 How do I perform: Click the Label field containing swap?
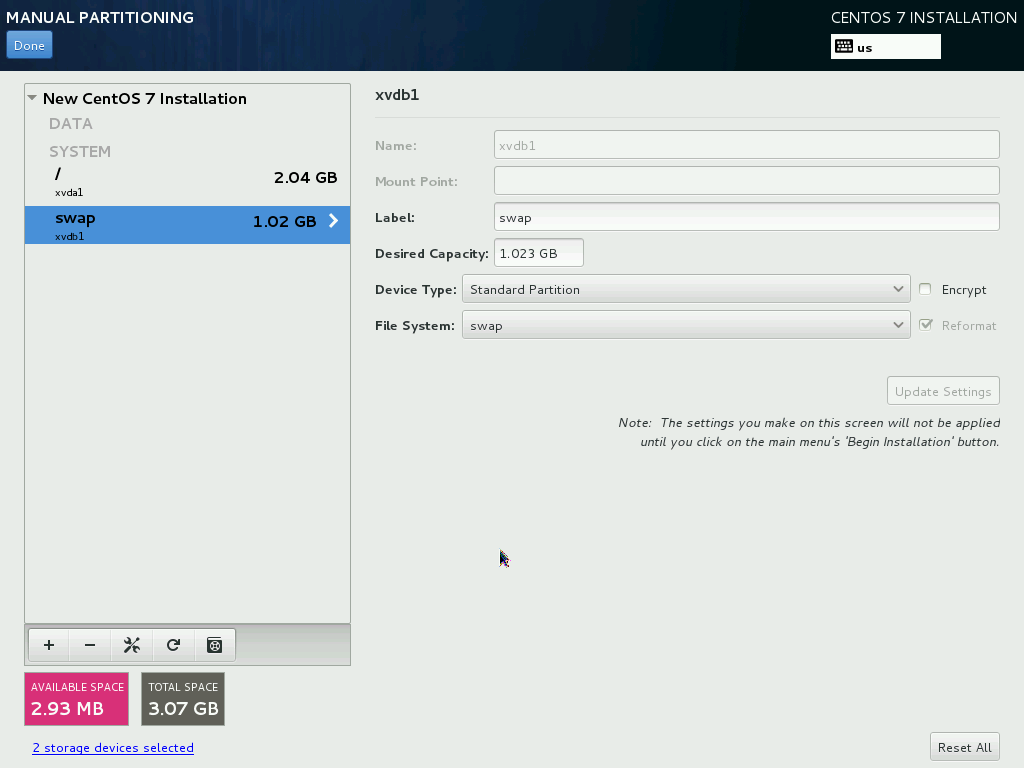coord(746,217)
